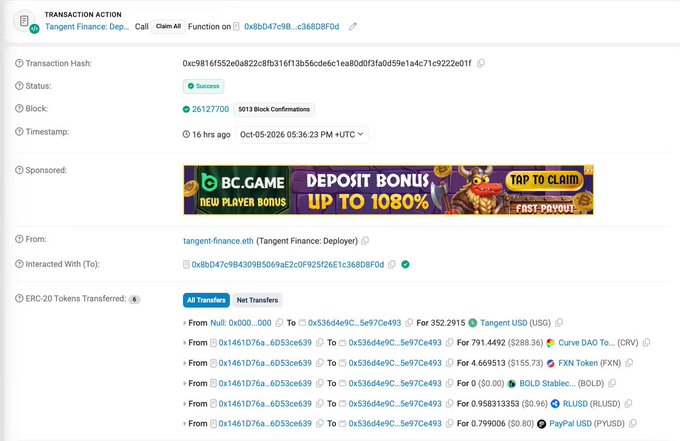Copy recipient address in Tangent USD row
This screenshot has height=441, width=680.
pyautogui.click(x=409, y=323)
